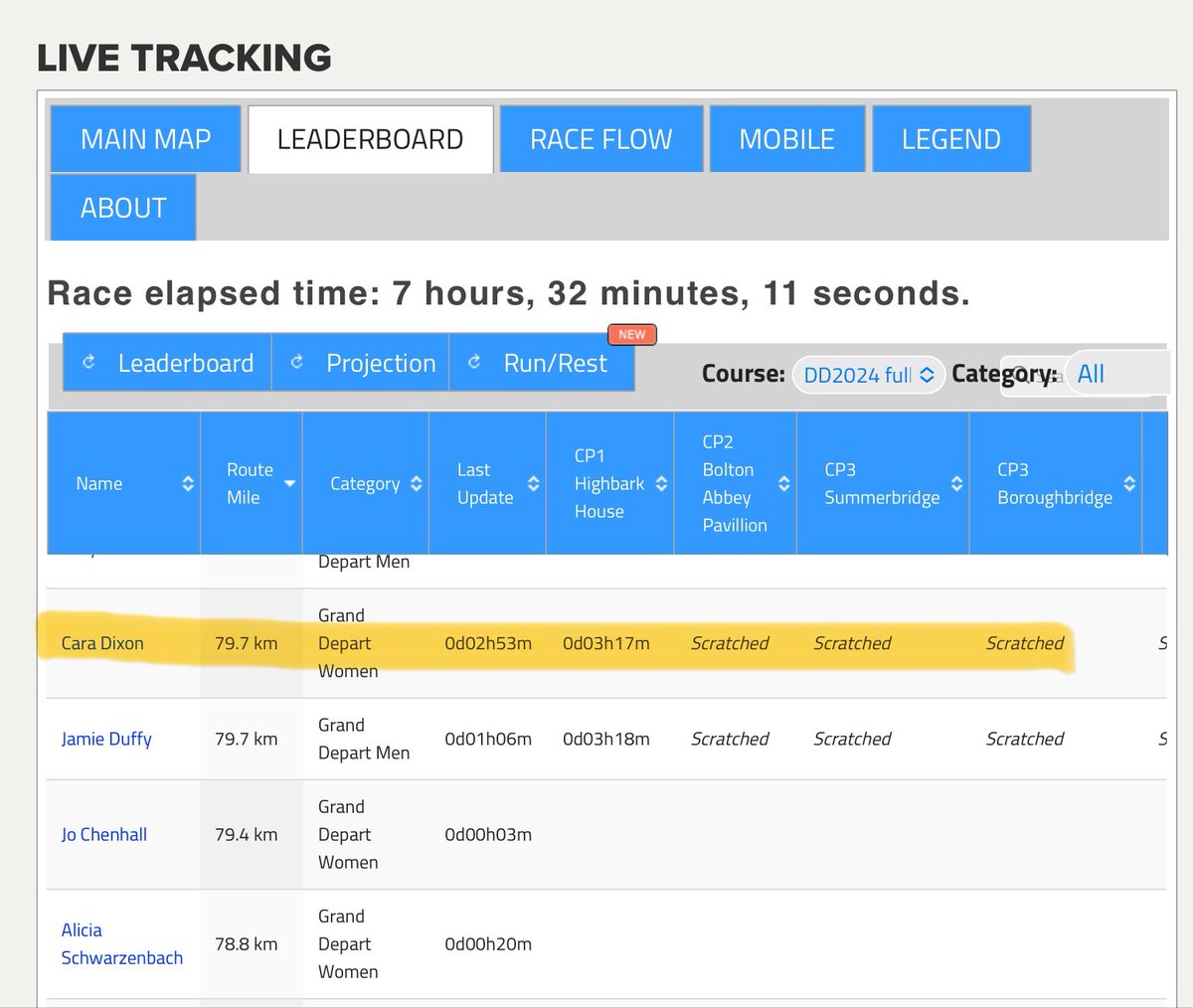Screen dimensions: 1193x1008
Task: Open the Course DD2024 full dropdown
Action: click(869, 375)
